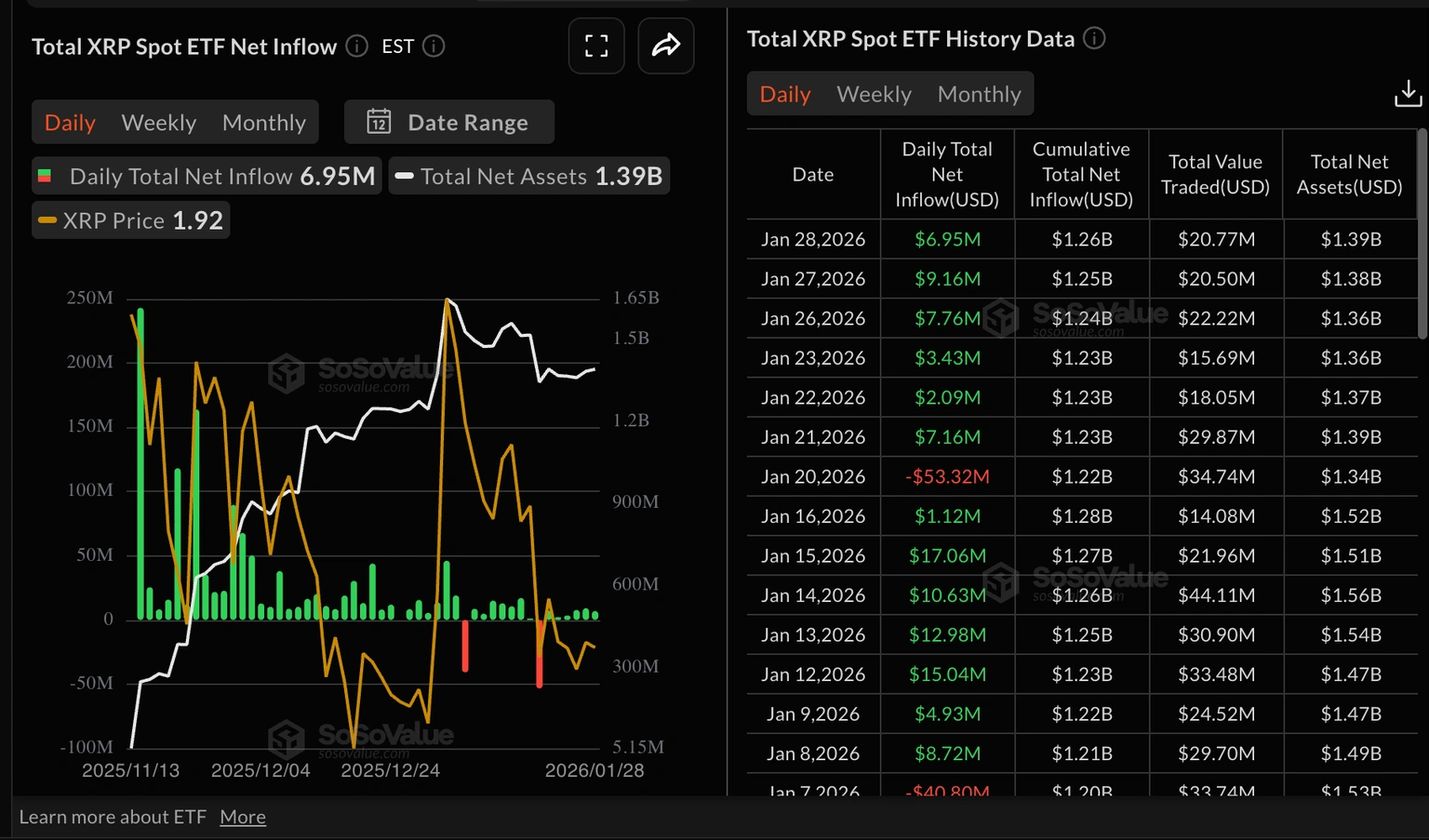Expand chart to fullscreen view
This screenshot has width=1429, height=840.
tap(596, 45)
